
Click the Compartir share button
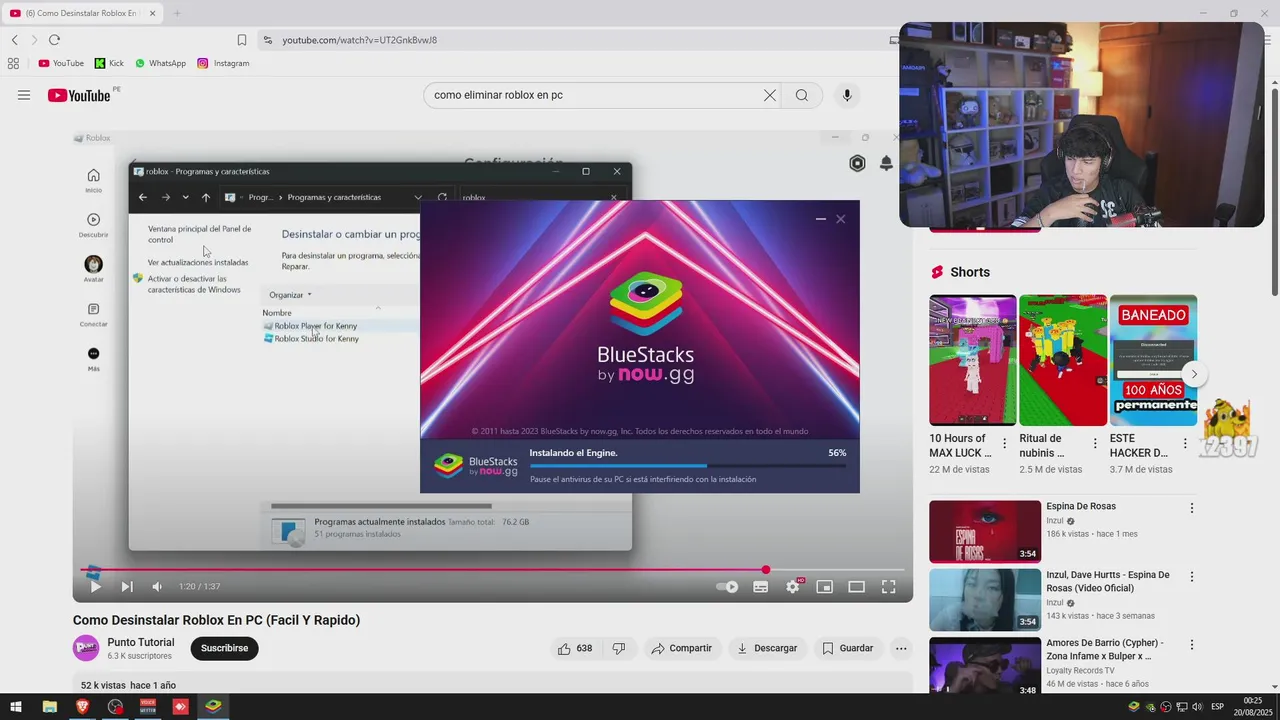[x=682, y=648]
